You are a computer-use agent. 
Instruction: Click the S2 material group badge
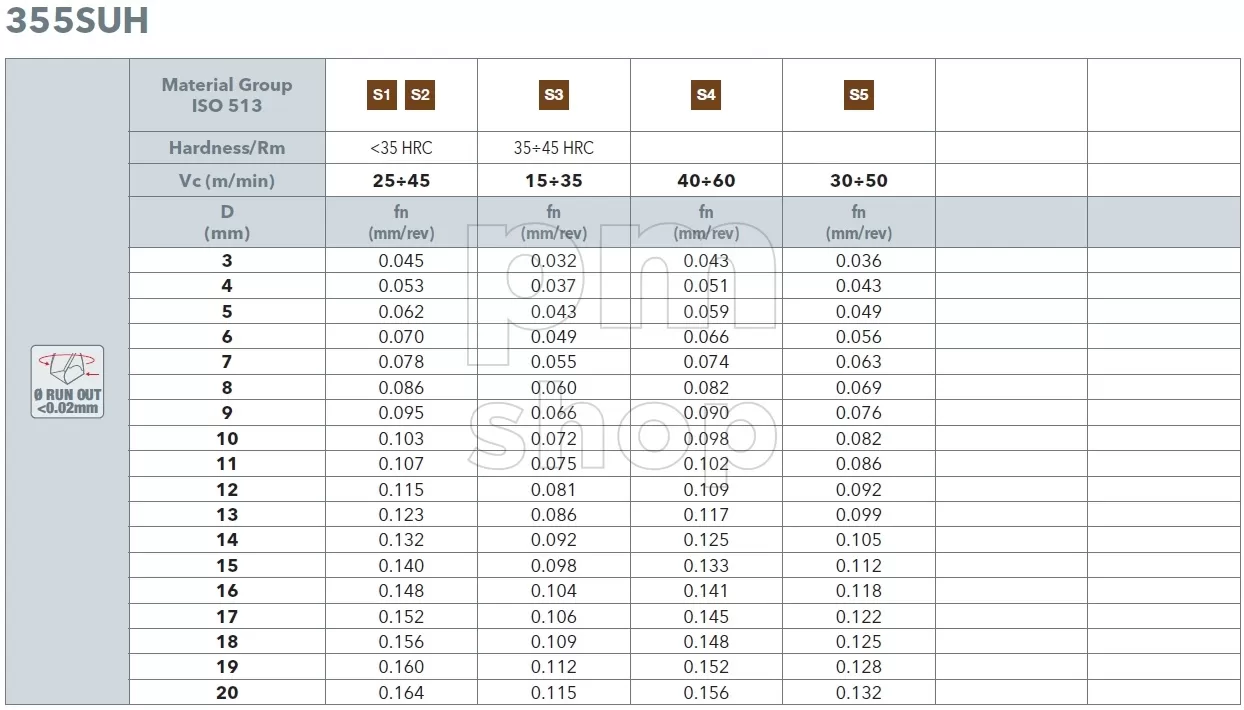point(420,95)
